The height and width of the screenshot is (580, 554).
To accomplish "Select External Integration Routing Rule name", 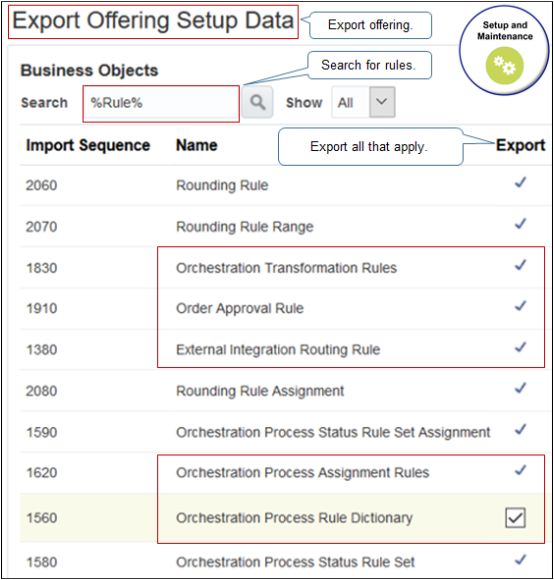I will coord(278,350).
